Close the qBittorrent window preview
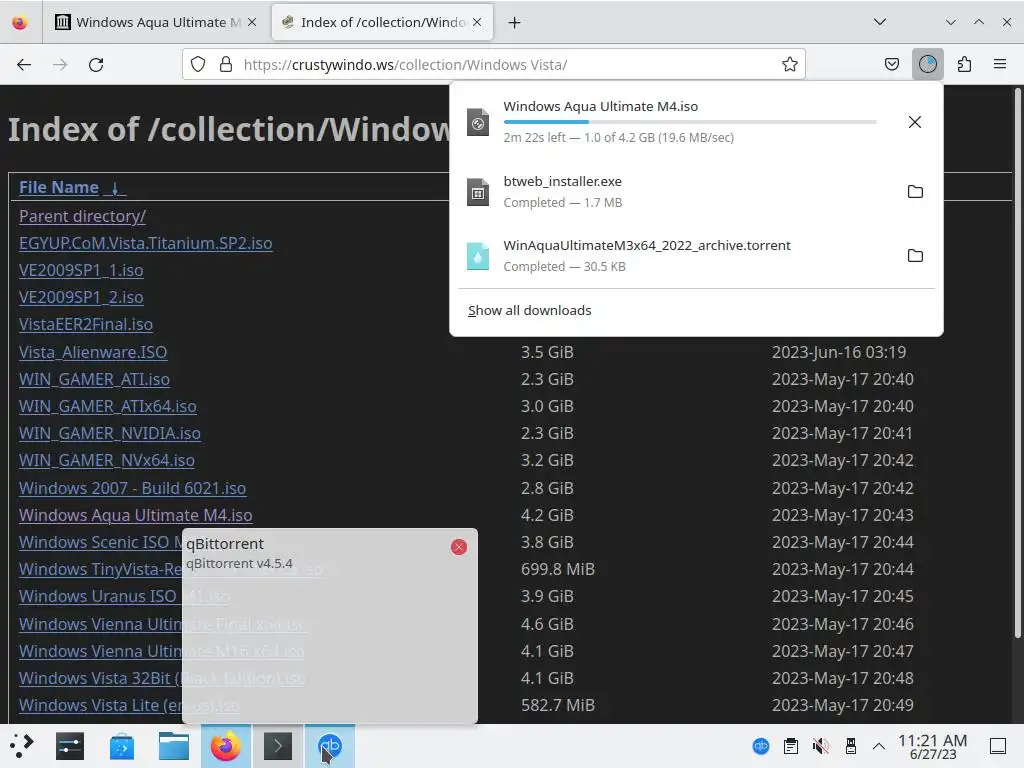Viewport: 1024px width, 768px height. point(458,547)
